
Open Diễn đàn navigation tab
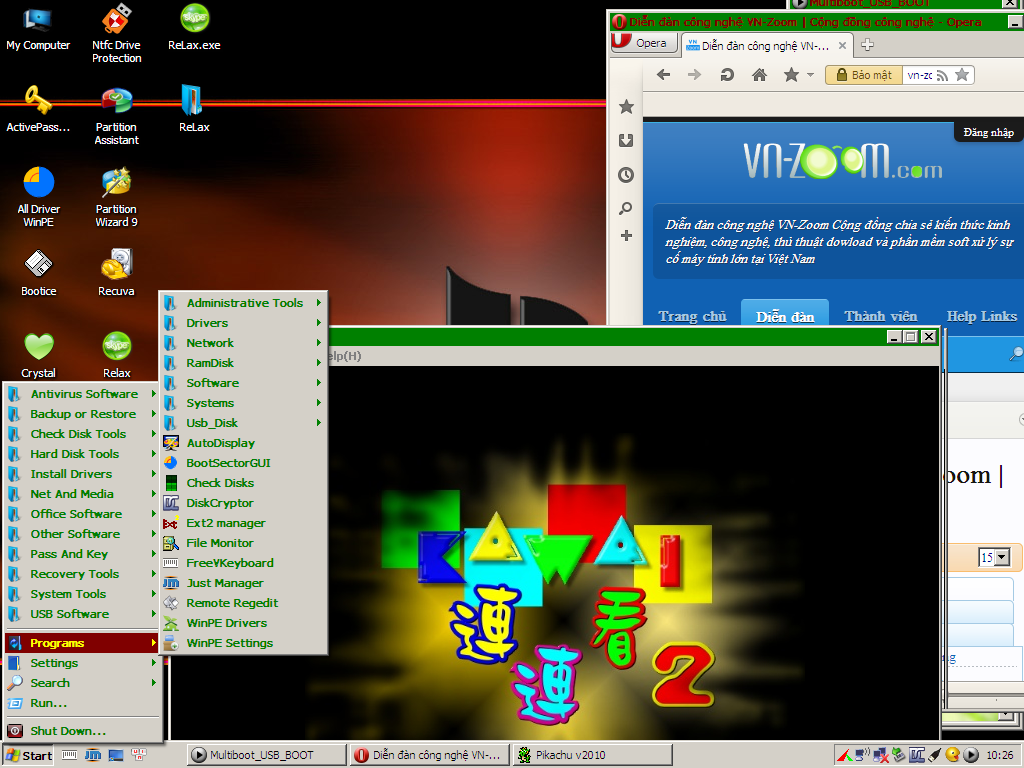coord(785,313)
